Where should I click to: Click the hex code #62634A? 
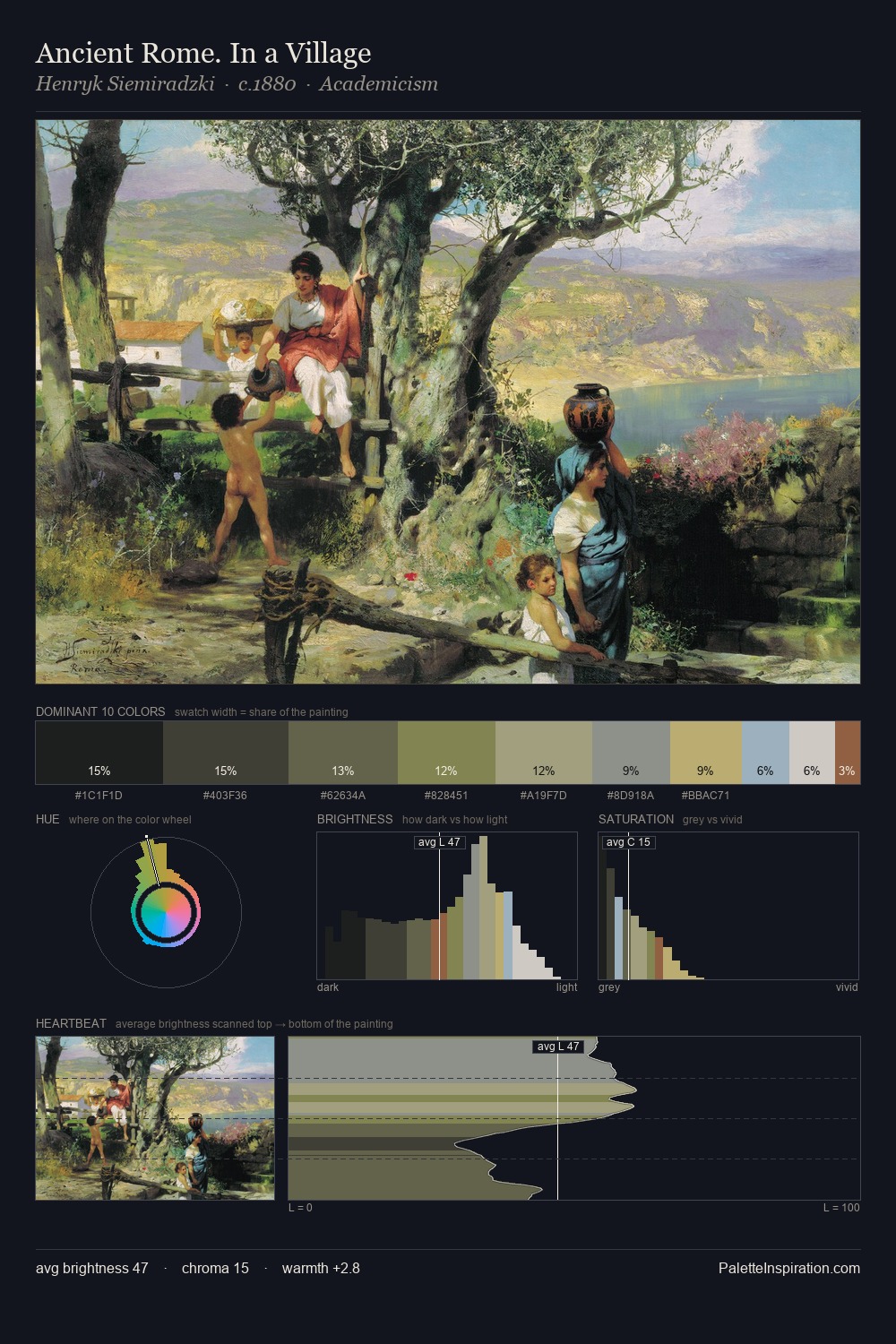point(342,796)
